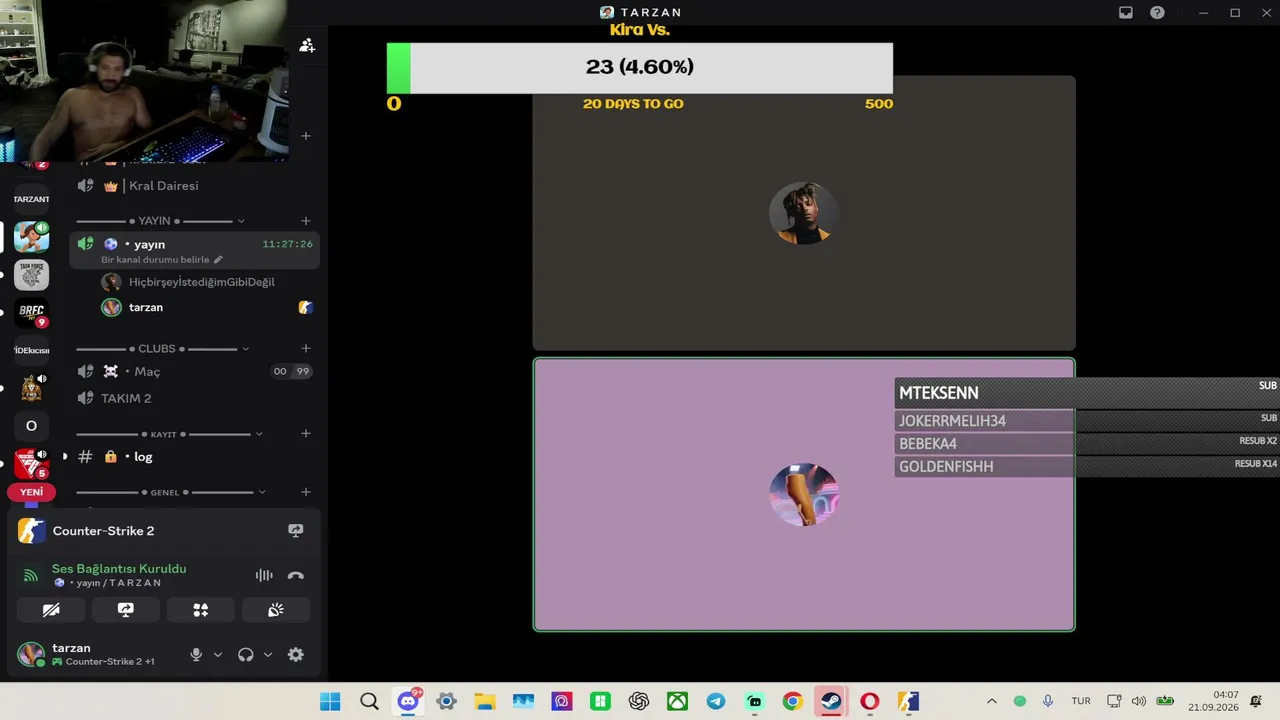Open the log text channel
This screenshot has width=1280, height=720.
(x=195, y=456)
